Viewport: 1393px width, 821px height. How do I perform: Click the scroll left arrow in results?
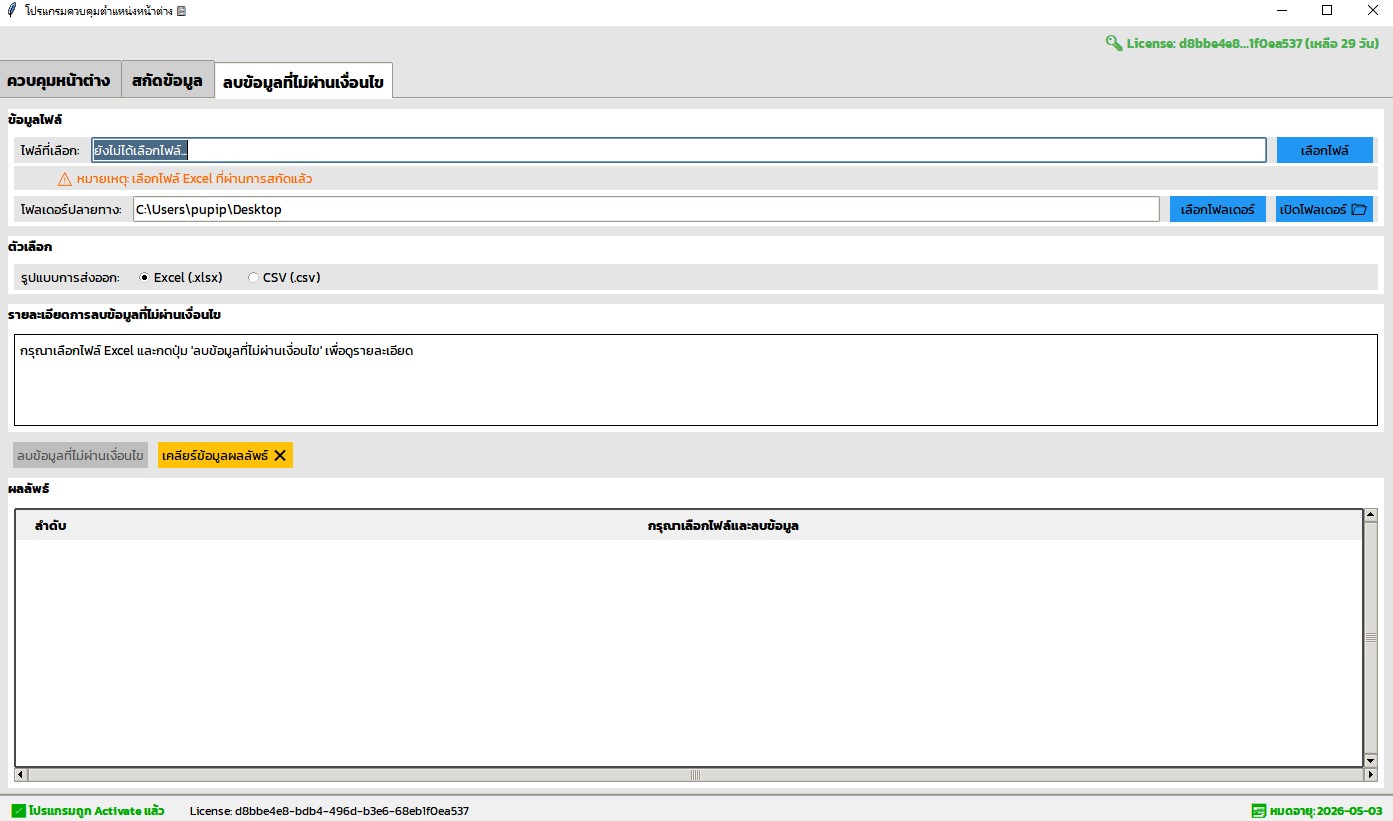pyautogui.click(x=21, y=774)
